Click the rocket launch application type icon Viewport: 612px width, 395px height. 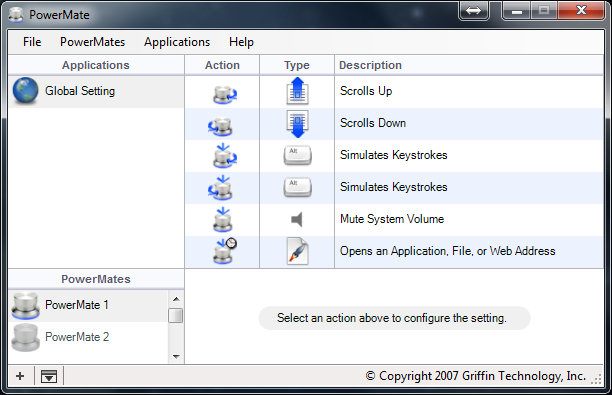[x=297, y=251]
